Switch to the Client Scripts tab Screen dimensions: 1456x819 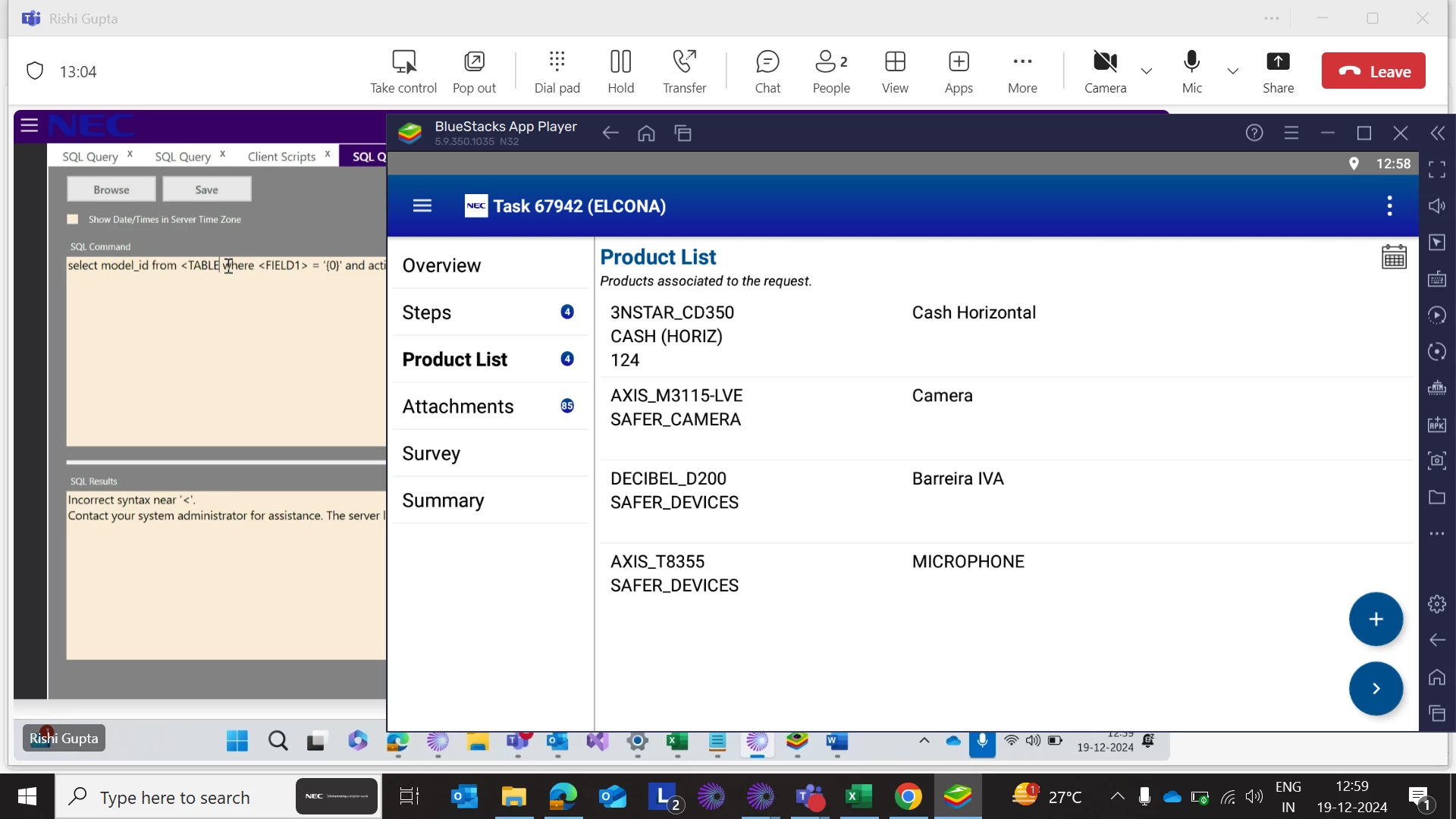pos(281,156)
